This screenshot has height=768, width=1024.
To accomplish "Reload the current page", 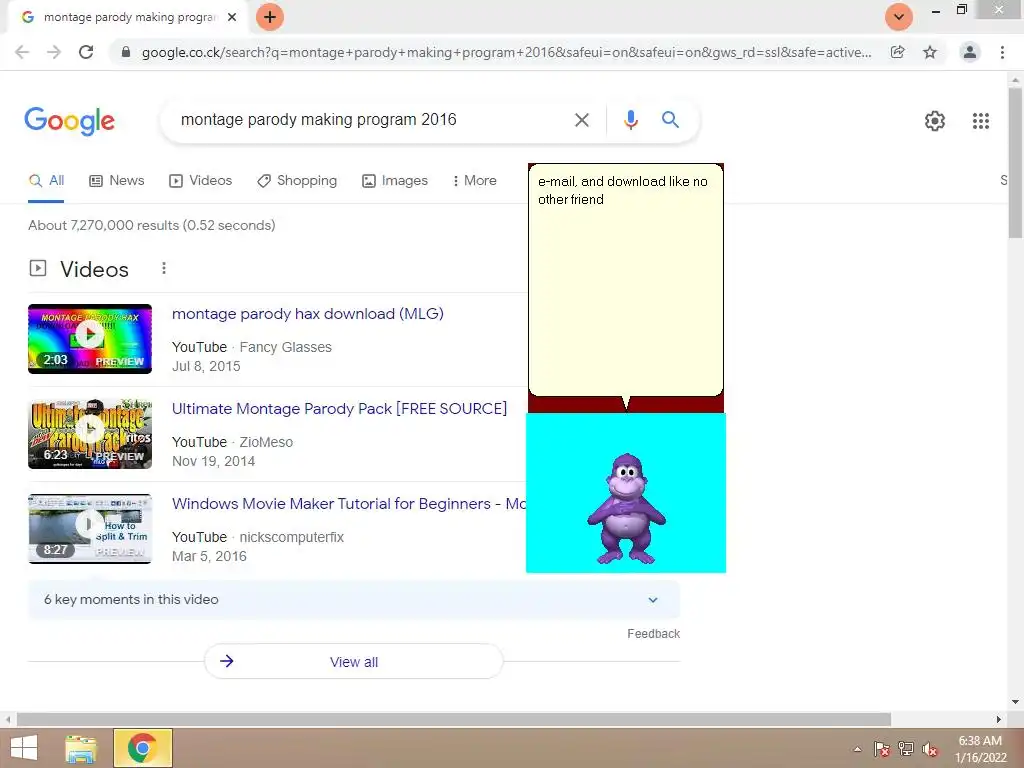I will point(86,52).
